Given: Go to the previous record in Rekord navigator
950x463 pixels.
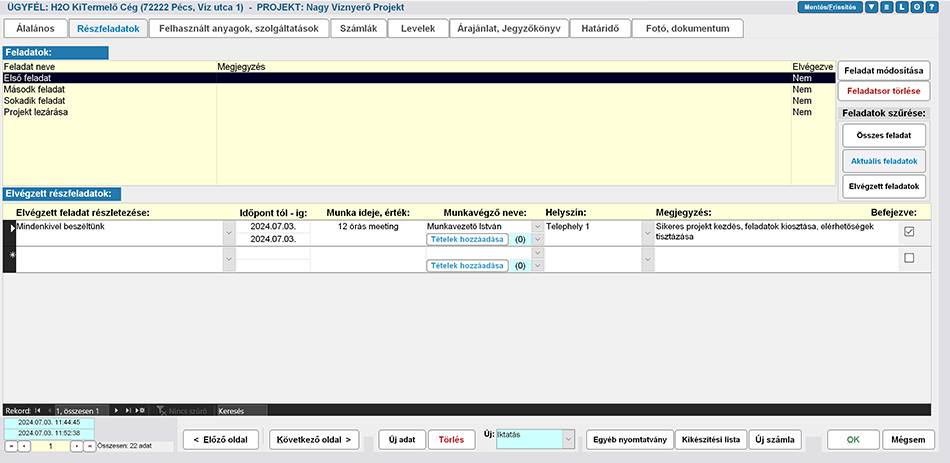Looking at the screenshot, I should (x=48, y=410).
